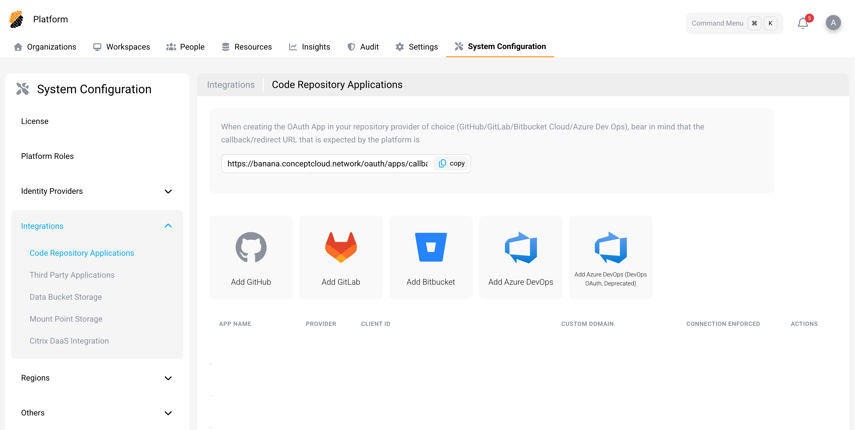Click the Audit shield icon

(x=351, y=47)
